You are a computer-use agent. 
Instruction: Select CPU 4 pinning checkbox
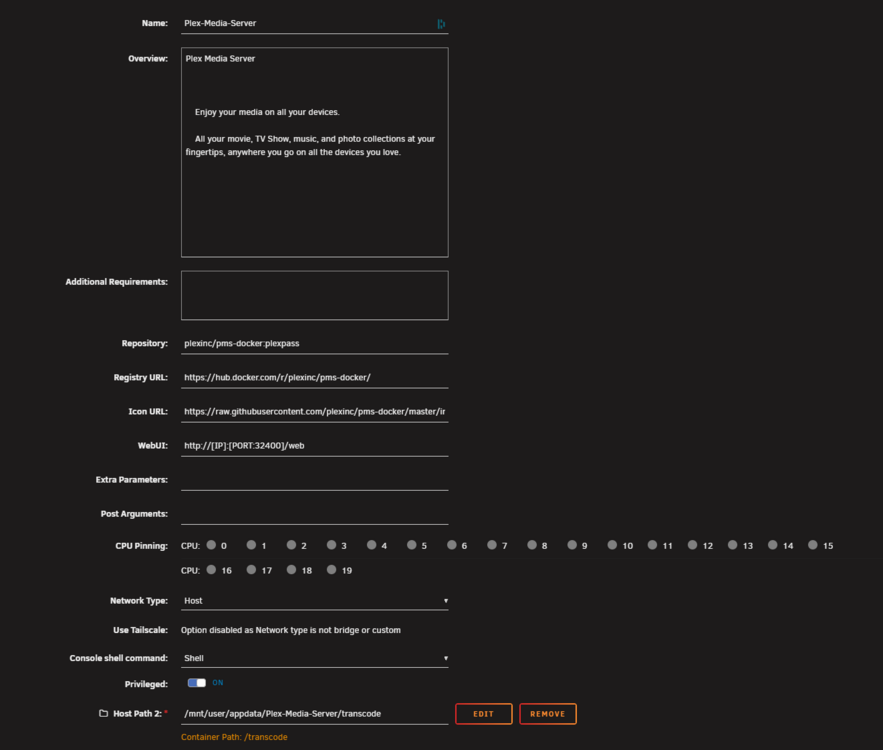pyautogui.click(x=372, y=545)
